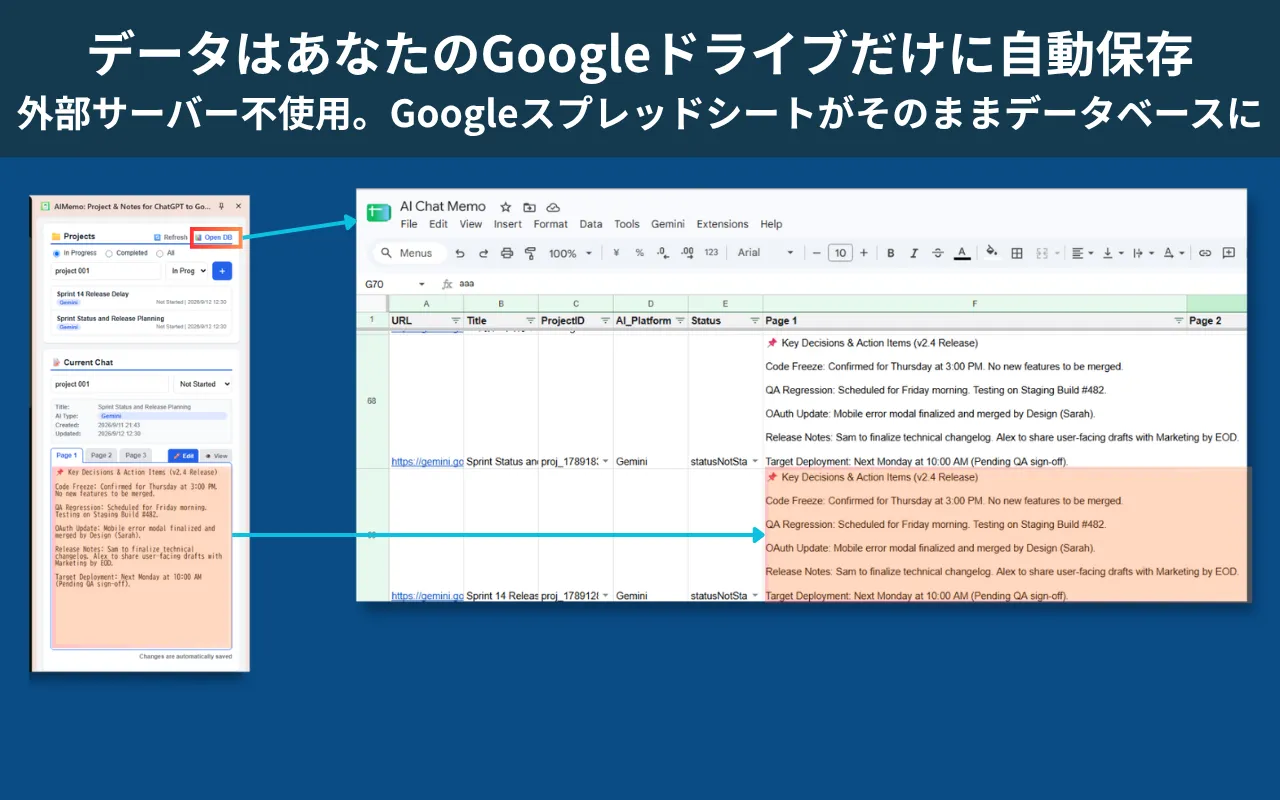1280x800 pixels.
Task: Click the Open DB button
Action: [x=215, y=237]
